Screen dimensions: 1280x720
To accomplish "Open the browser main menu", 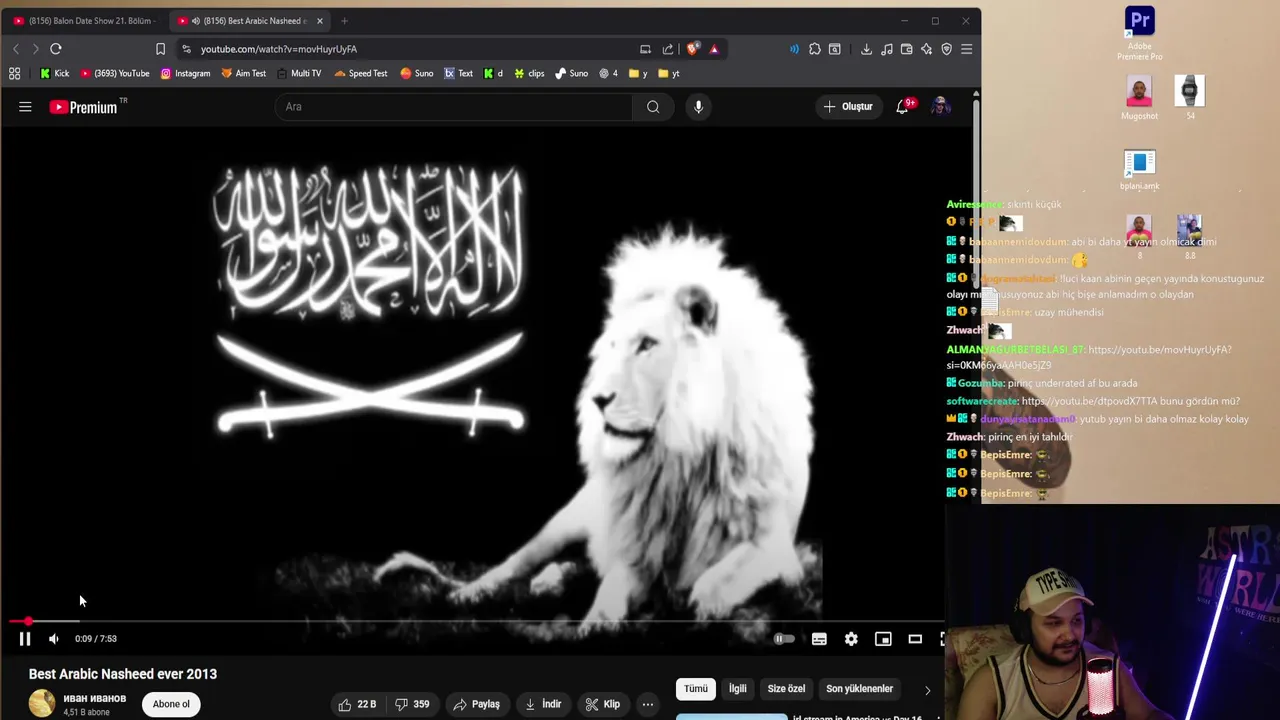I will tap(966, 49).
